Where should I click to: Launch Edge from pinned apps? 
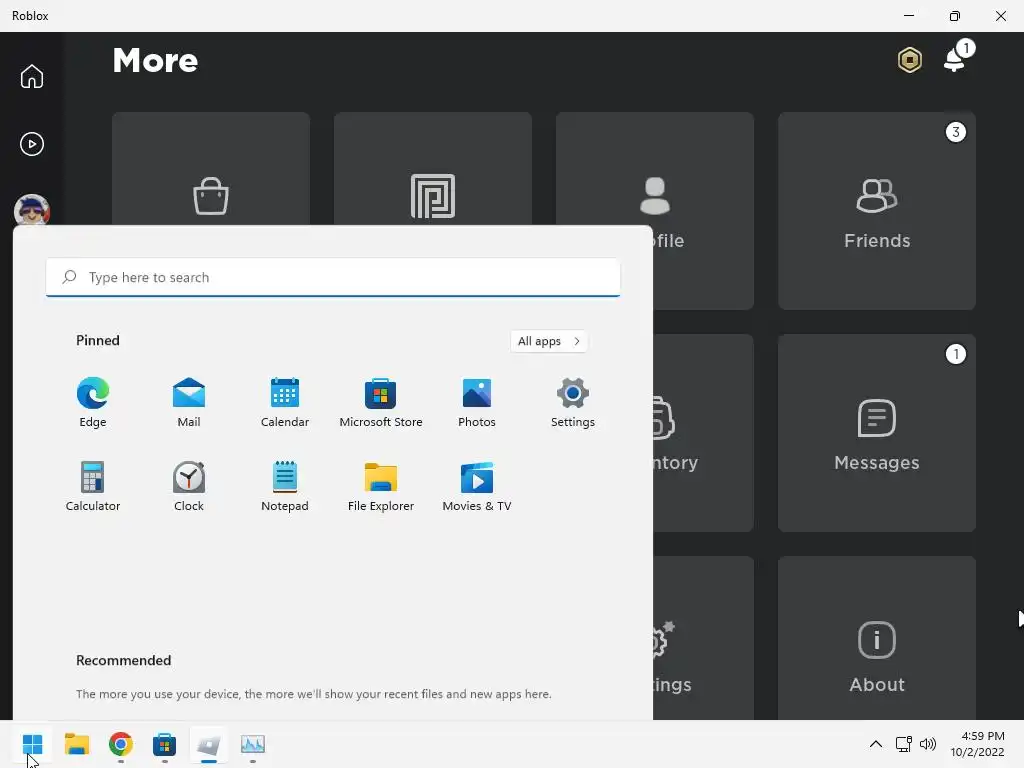(x=93, y=402)
